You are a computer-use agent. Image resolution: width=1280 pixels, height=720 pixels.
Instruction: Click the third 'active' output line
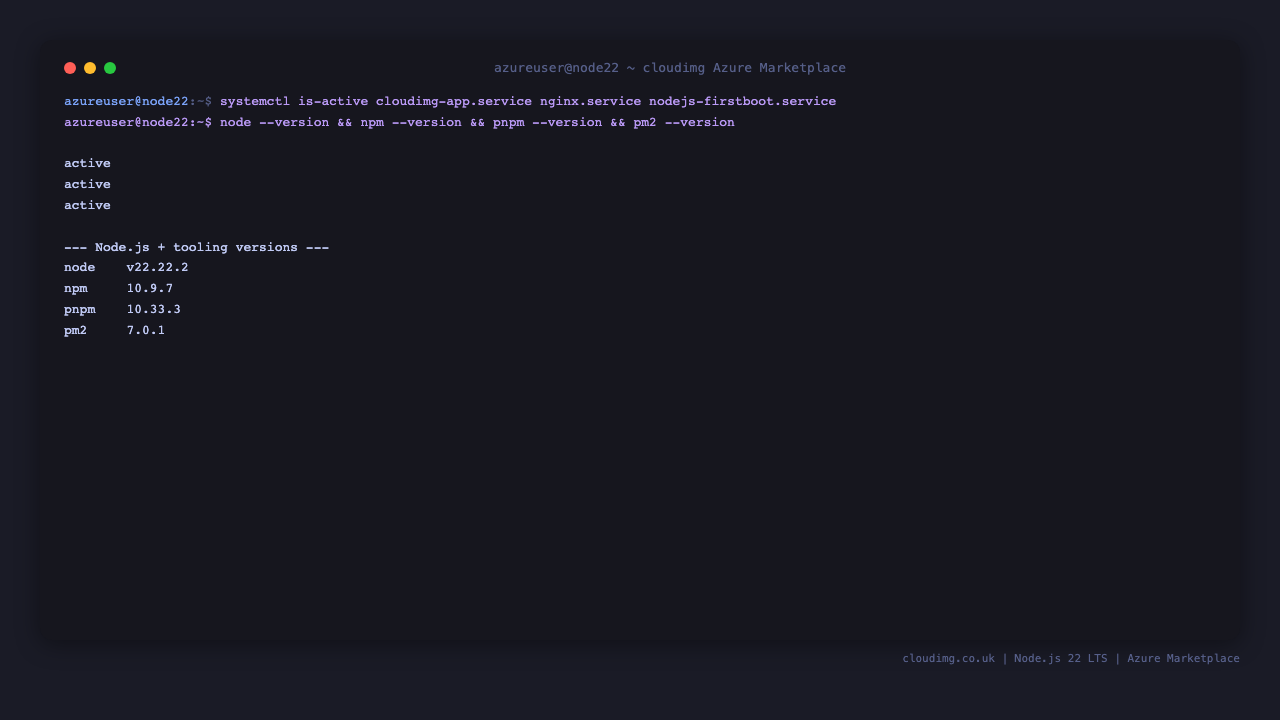87,205
